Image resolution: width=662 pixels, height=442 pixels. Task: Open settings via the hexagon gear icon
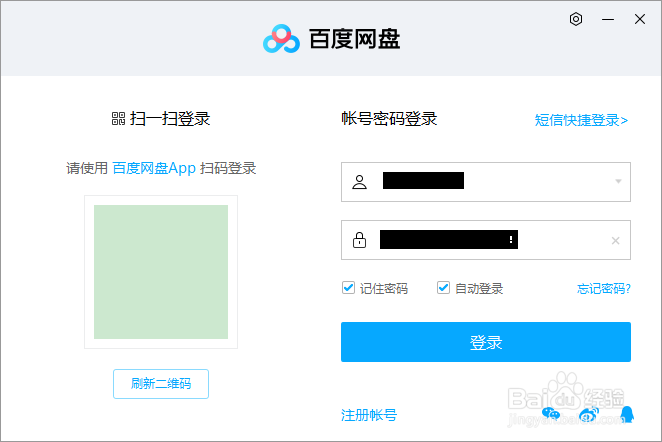point(576,19)
